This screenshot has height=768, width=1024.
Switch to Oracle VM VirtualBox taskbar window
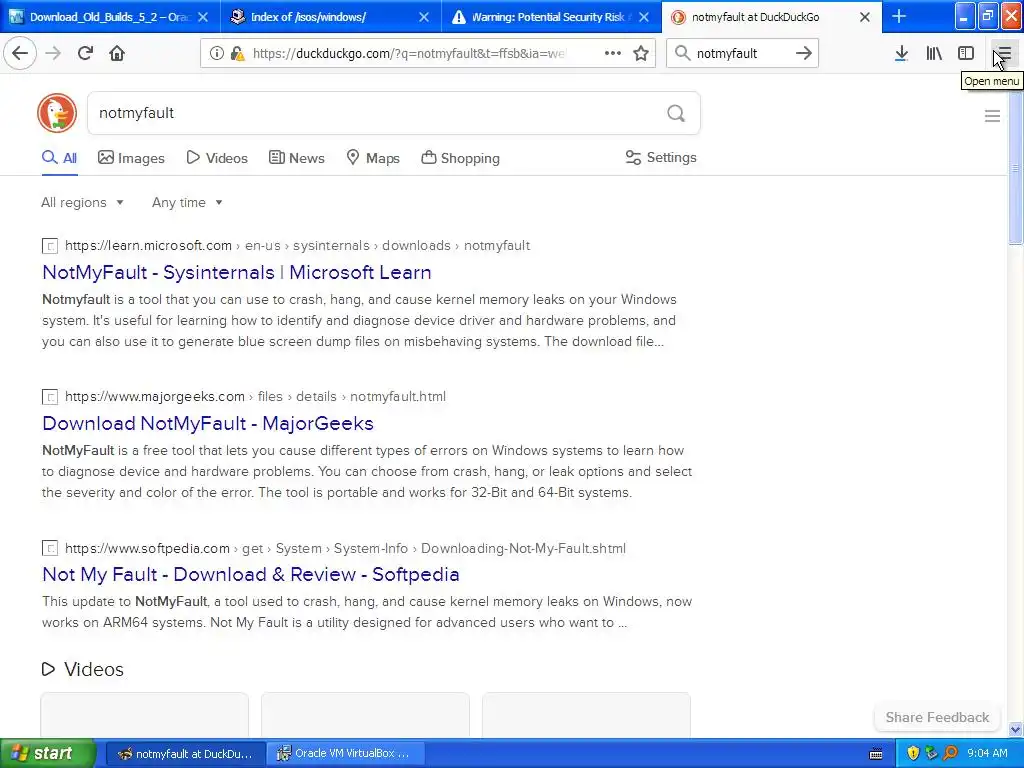[x=346, y=754]
